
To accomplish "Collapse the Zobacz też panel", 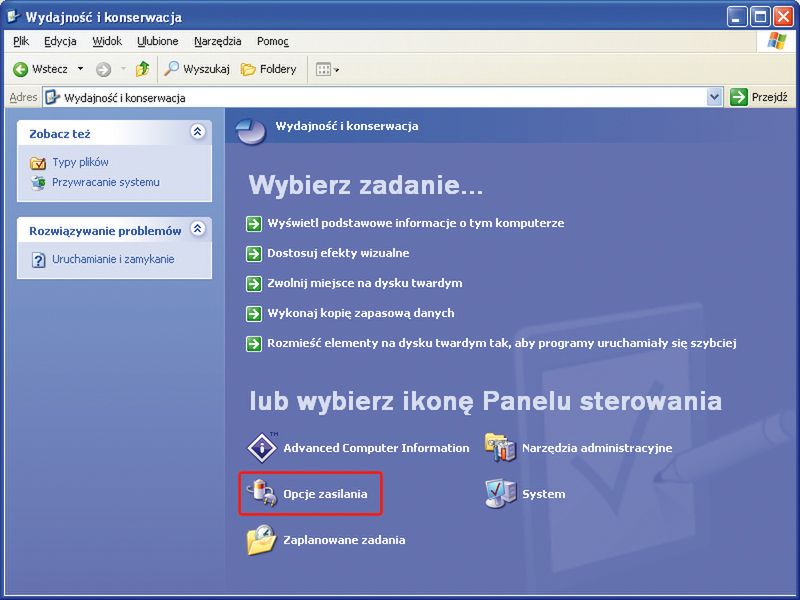I will click(x=197, y=132).
